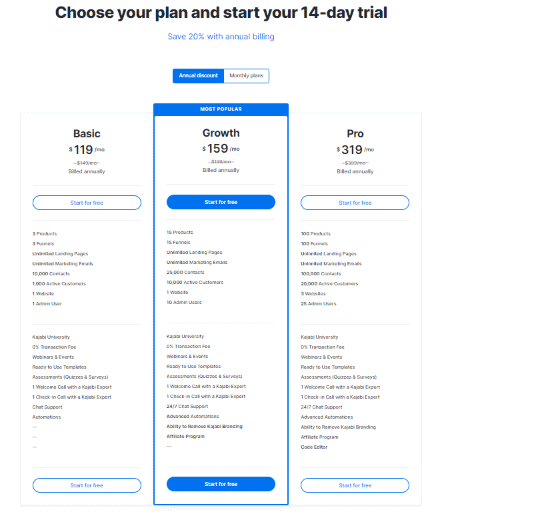Click 24/7 Chat Support in Pro plan
This screenshot has height=512, width=550.
pyautogui.click(x=321, y=407)
